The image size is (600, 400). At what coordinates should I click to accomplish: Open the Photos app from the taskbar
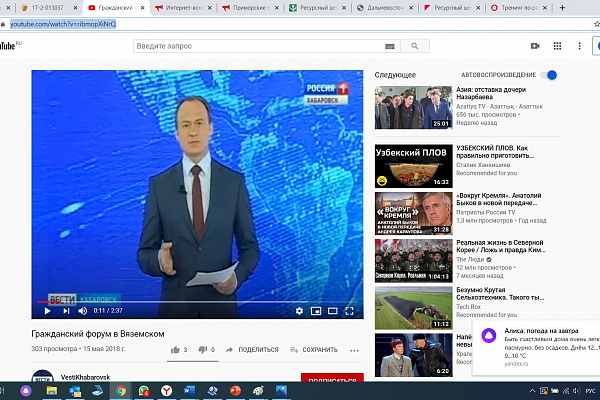pos(281,391)
